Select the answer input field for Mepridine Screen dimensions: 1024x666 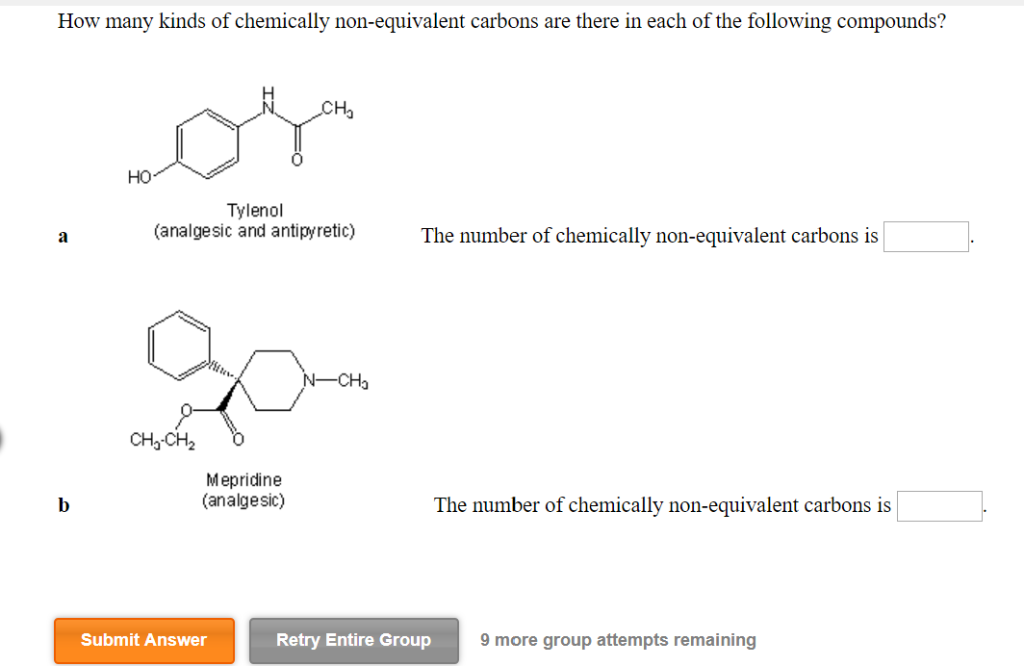click(938, 506)
